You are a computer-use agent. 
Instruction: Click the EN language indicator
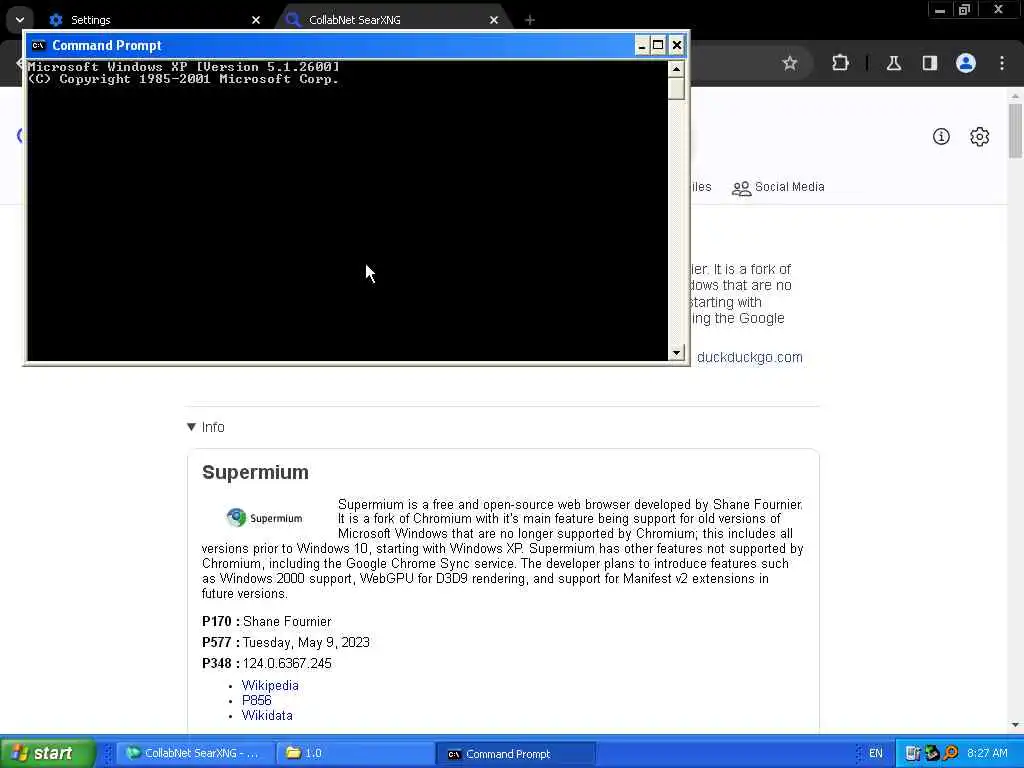point(876,753)
